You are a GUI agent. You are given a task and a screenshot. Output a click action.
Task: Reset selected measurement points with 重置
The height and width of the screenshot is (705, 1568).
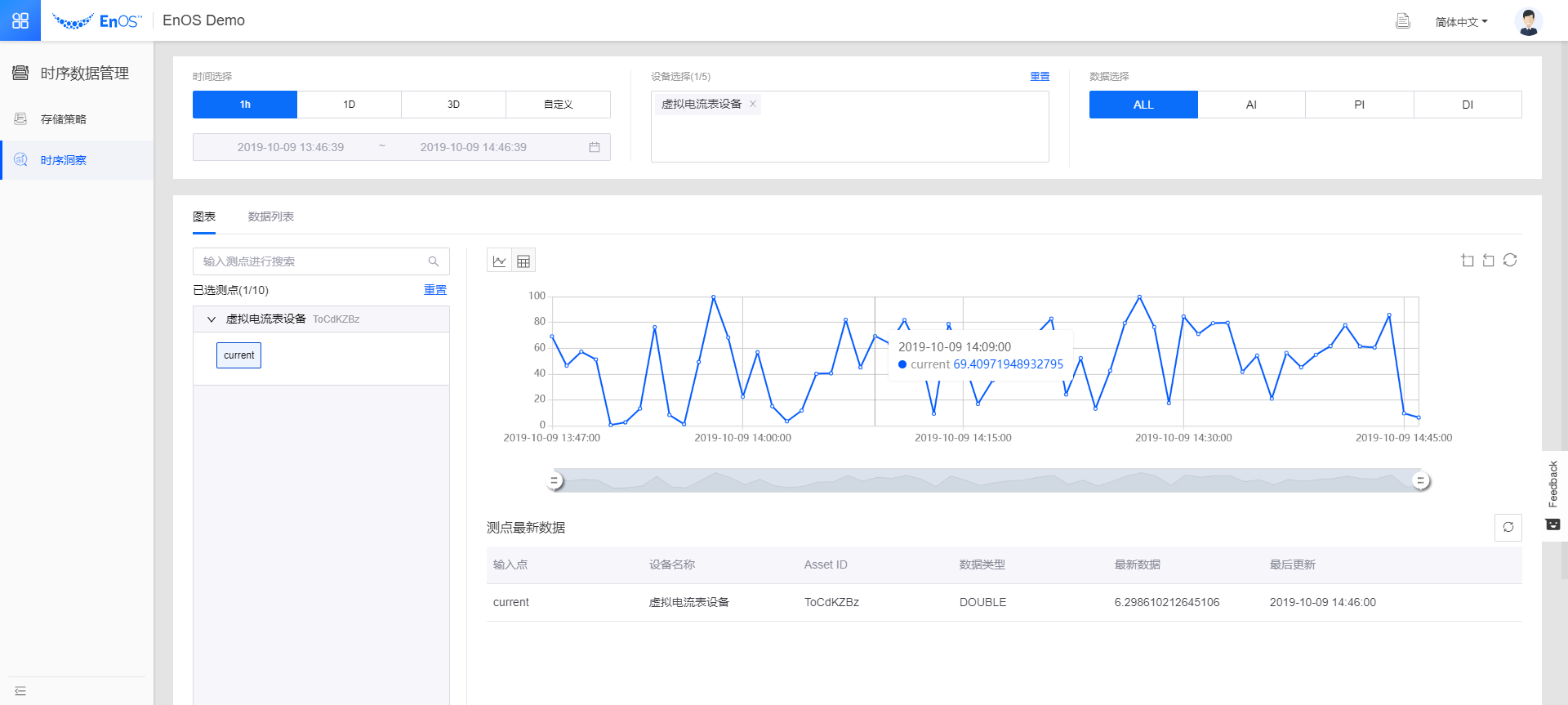[x=435, y=290]
